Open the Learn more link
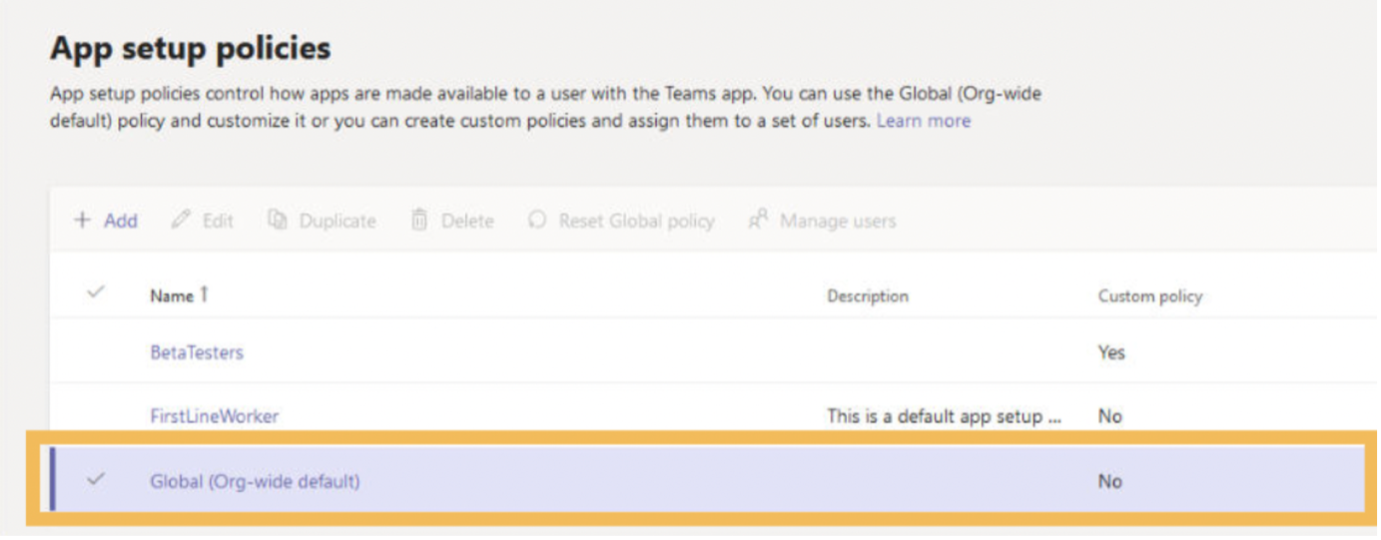Screen dimensions: 1381x540 tap(923, 121)
